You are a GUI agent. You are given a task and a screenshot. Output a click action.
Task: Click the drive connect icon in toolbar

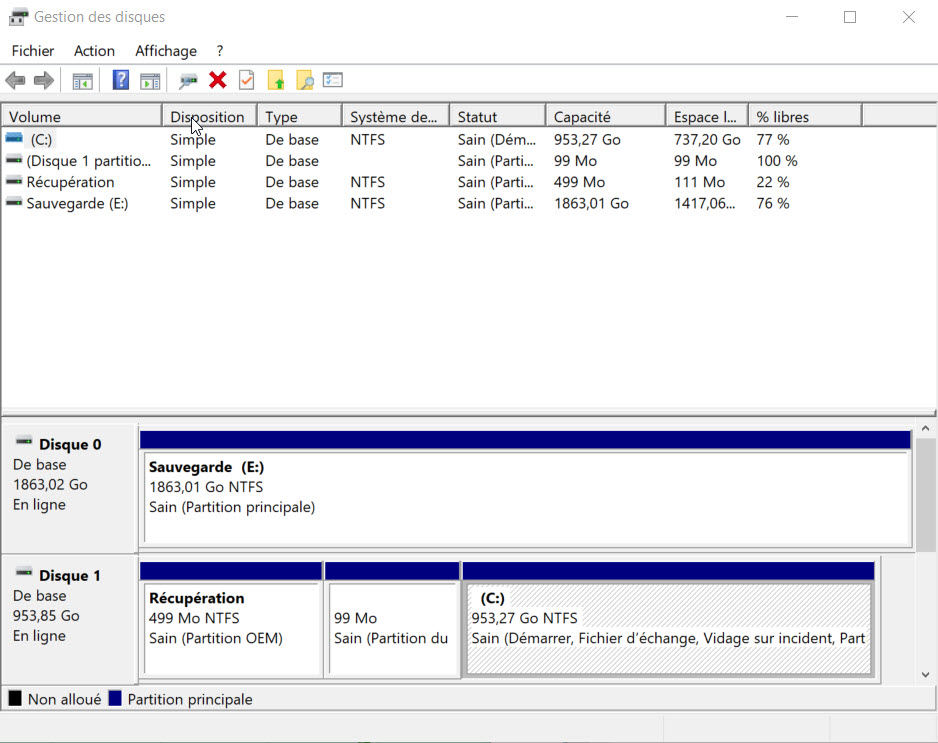pos(188,81)
